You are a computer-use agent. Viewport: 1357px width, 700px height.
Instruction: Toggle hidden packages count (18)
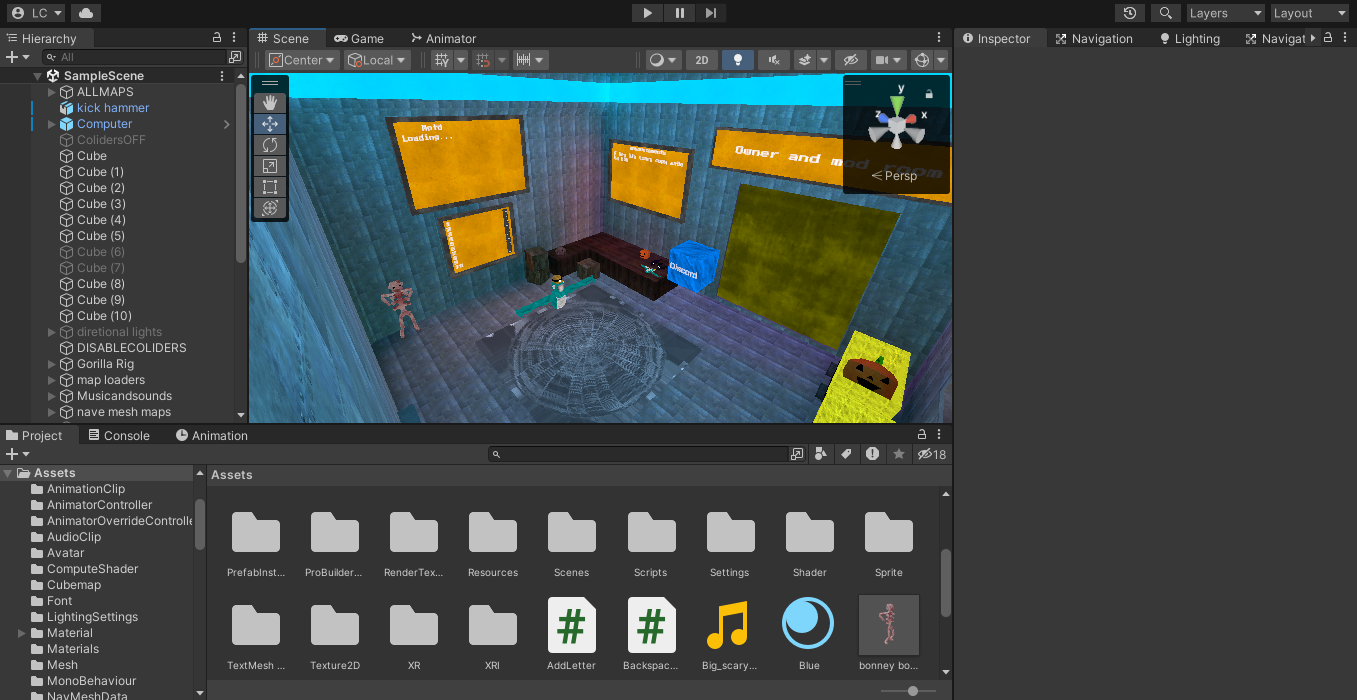point(932,454)
